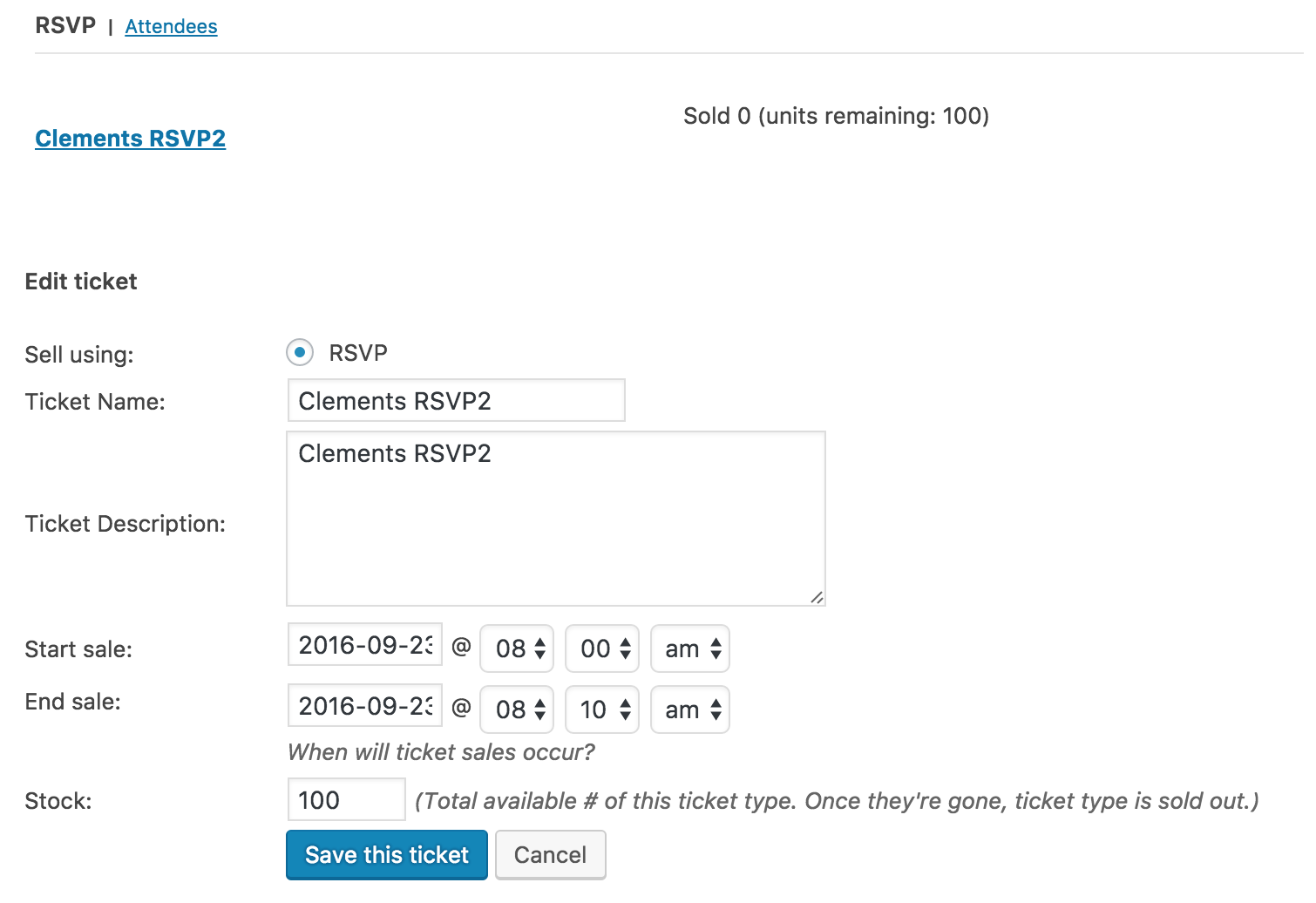Expand the End sale am/pm dropdown
This screenshot has width=1316, height=903.
coord(690,709)
